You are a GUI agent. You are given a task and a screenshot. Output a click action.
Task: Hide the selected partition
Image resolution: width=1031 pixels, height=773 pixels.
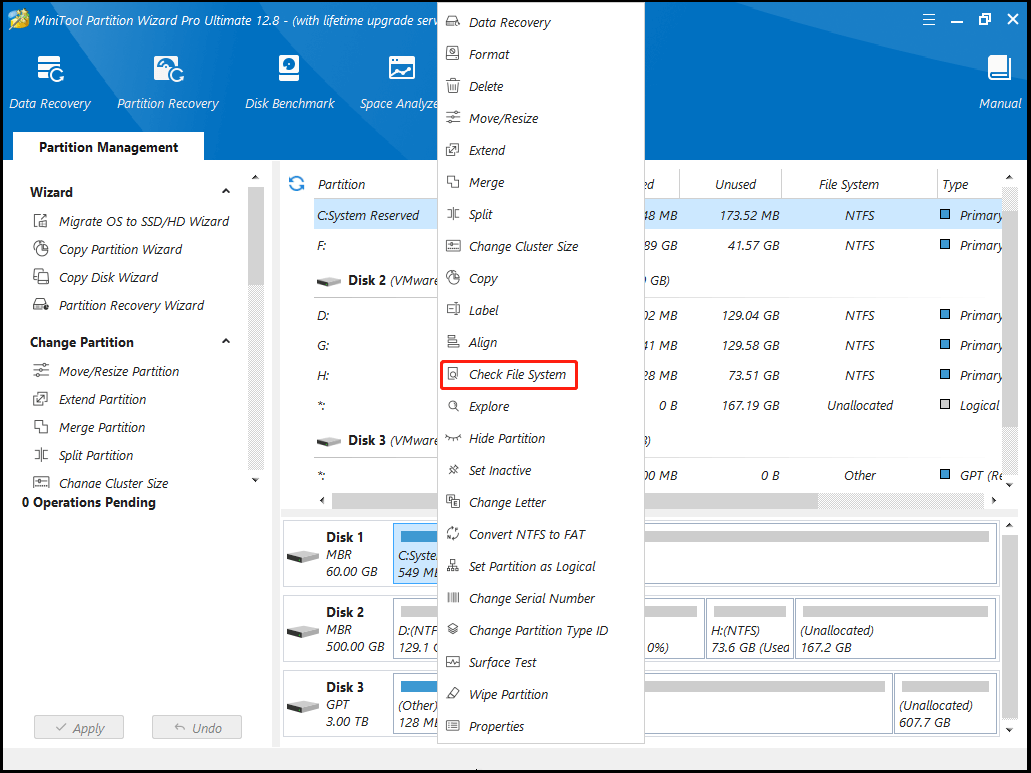[506, 438]
